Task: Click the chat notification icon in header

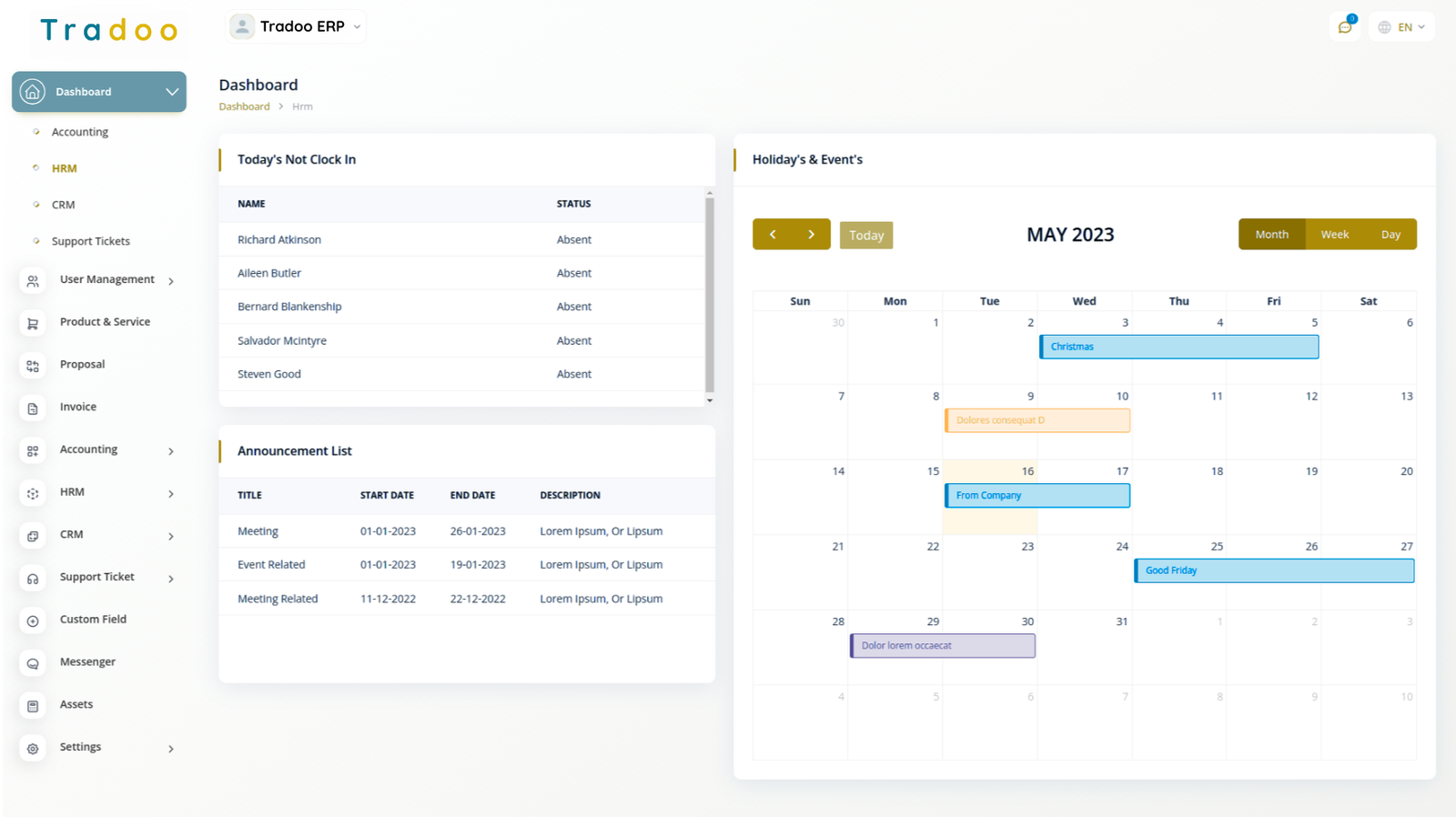Action: [x=1345, y=27]
